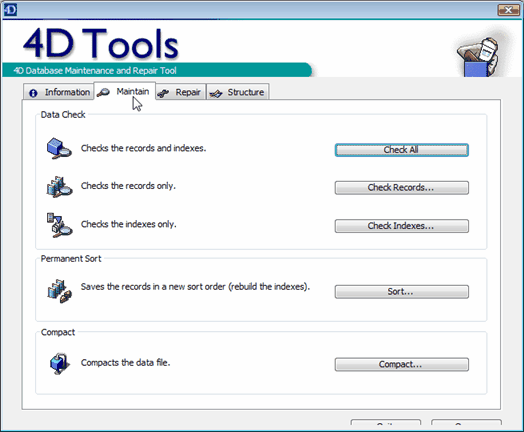Click the Structure tab icon

coord(216,94)
